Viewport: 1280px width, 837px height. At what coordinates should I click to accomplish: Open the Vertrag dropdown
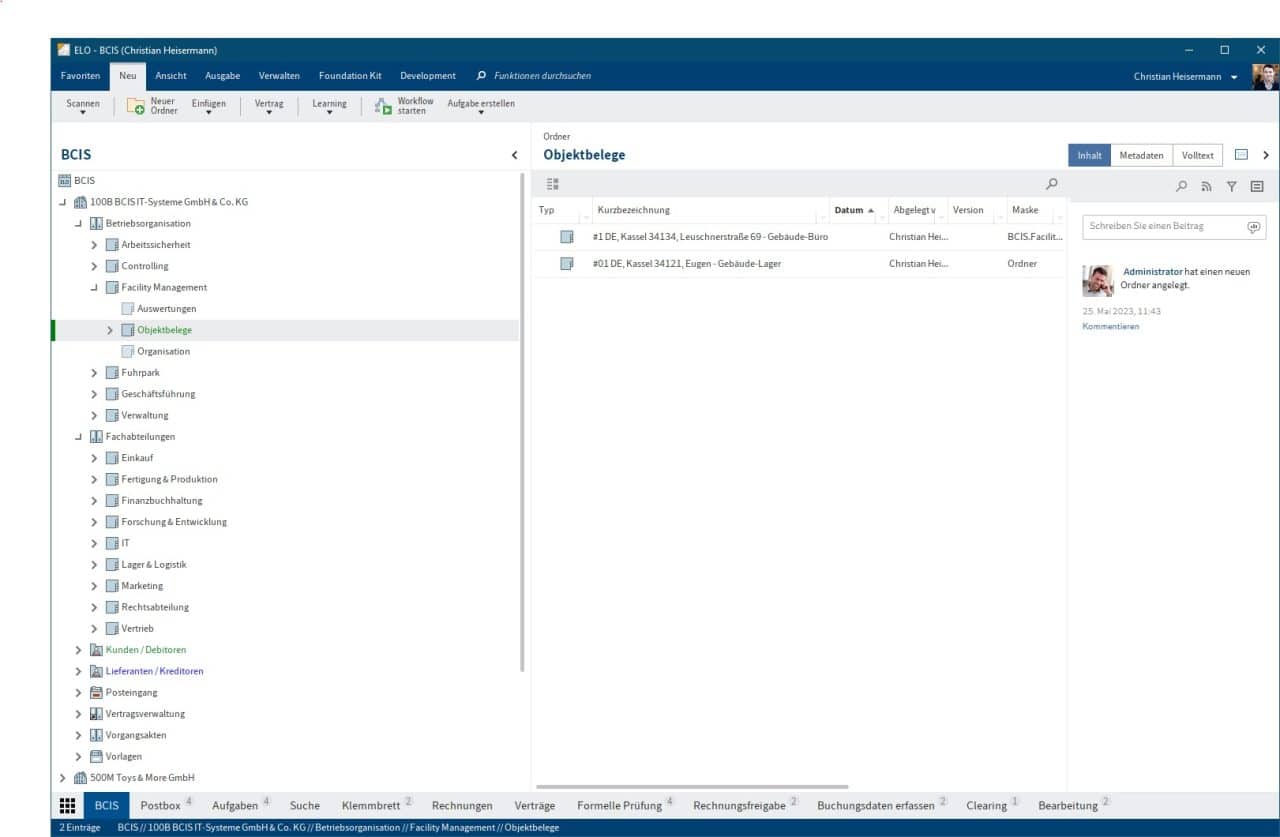(269, 107)
